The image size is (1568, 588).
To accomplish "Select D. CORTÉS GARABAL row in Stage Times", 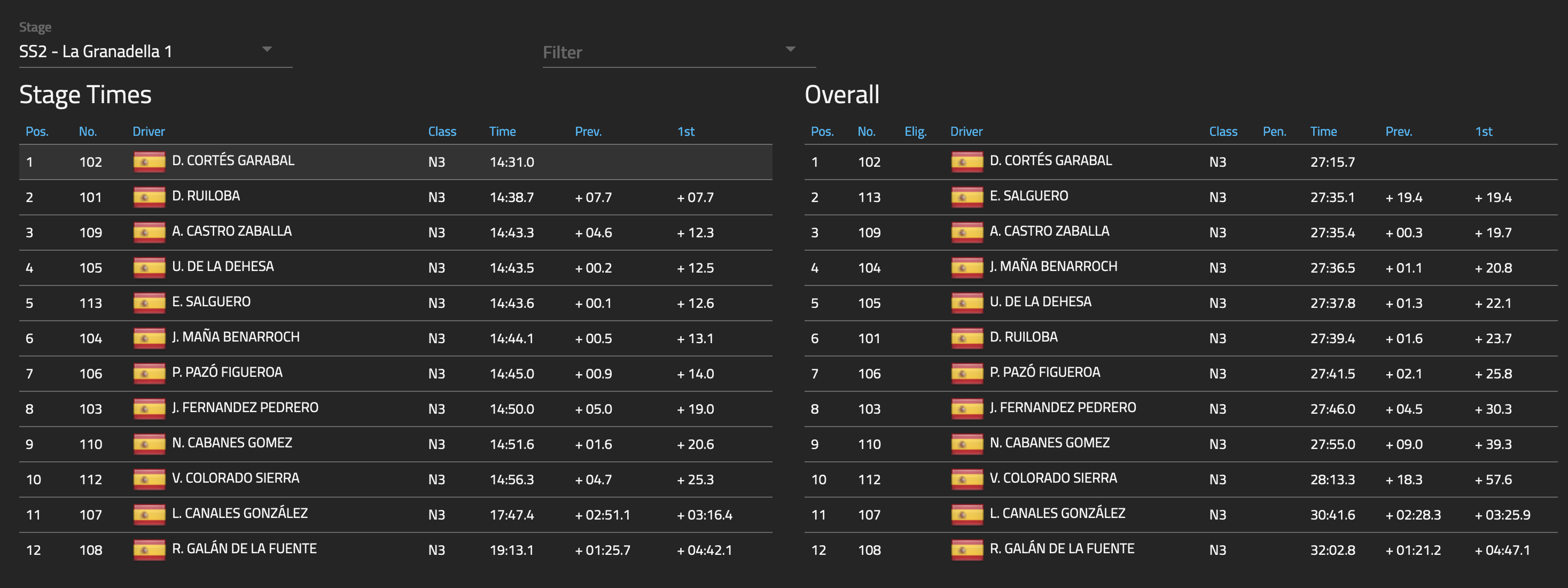I will point(396,161).
